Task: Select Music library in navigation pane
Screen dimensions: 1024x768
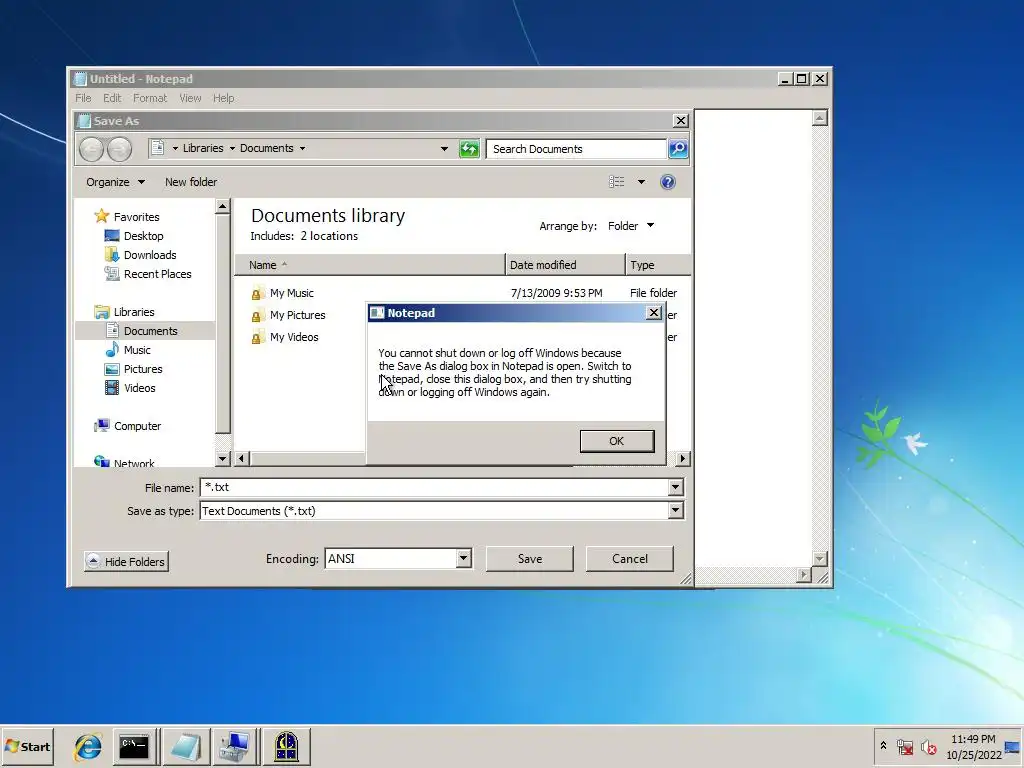Action: pyautogui.click(x=136, y=349)
